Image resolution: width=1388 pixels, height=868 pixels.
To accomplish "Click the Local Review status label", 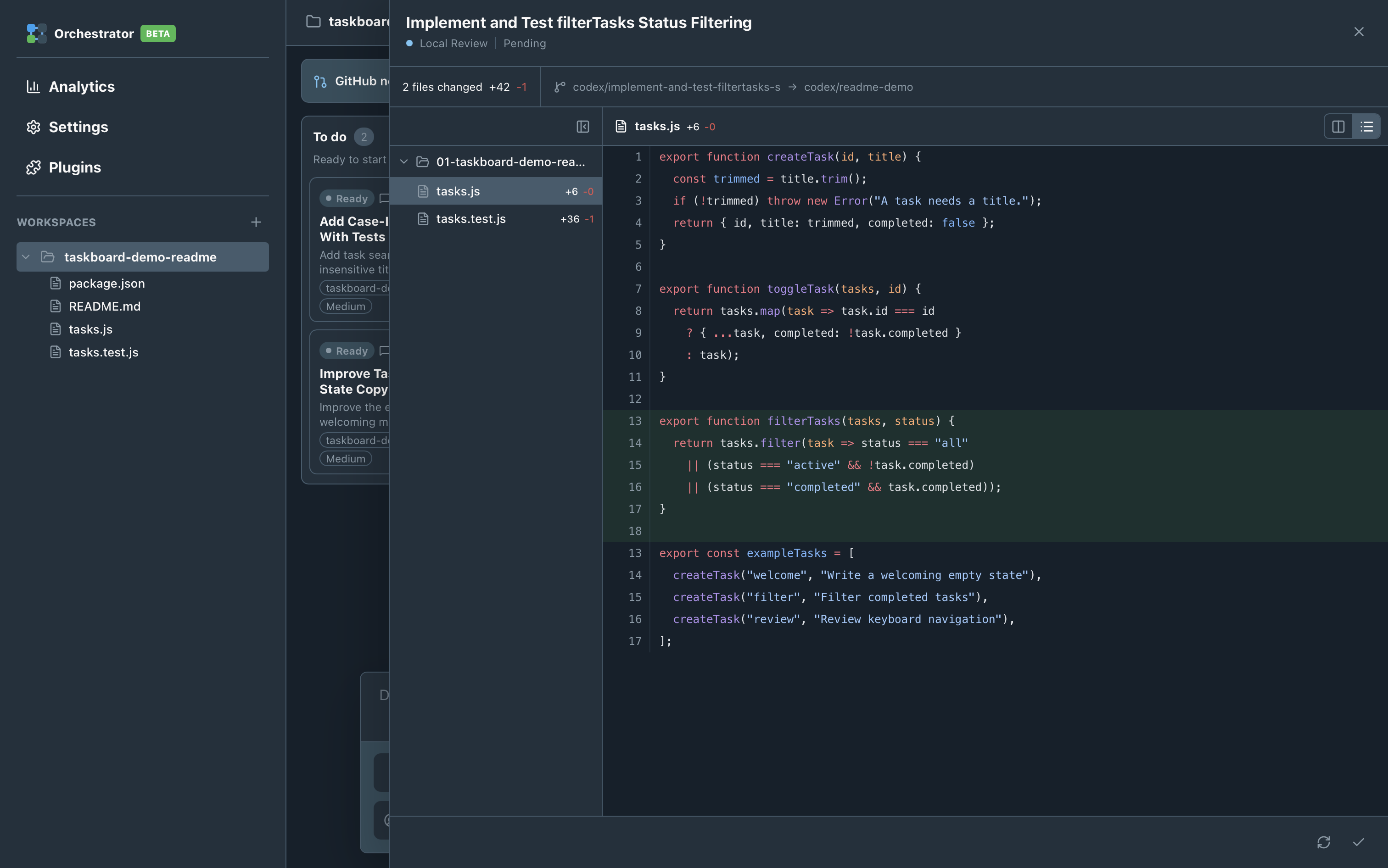I will 453,44.
